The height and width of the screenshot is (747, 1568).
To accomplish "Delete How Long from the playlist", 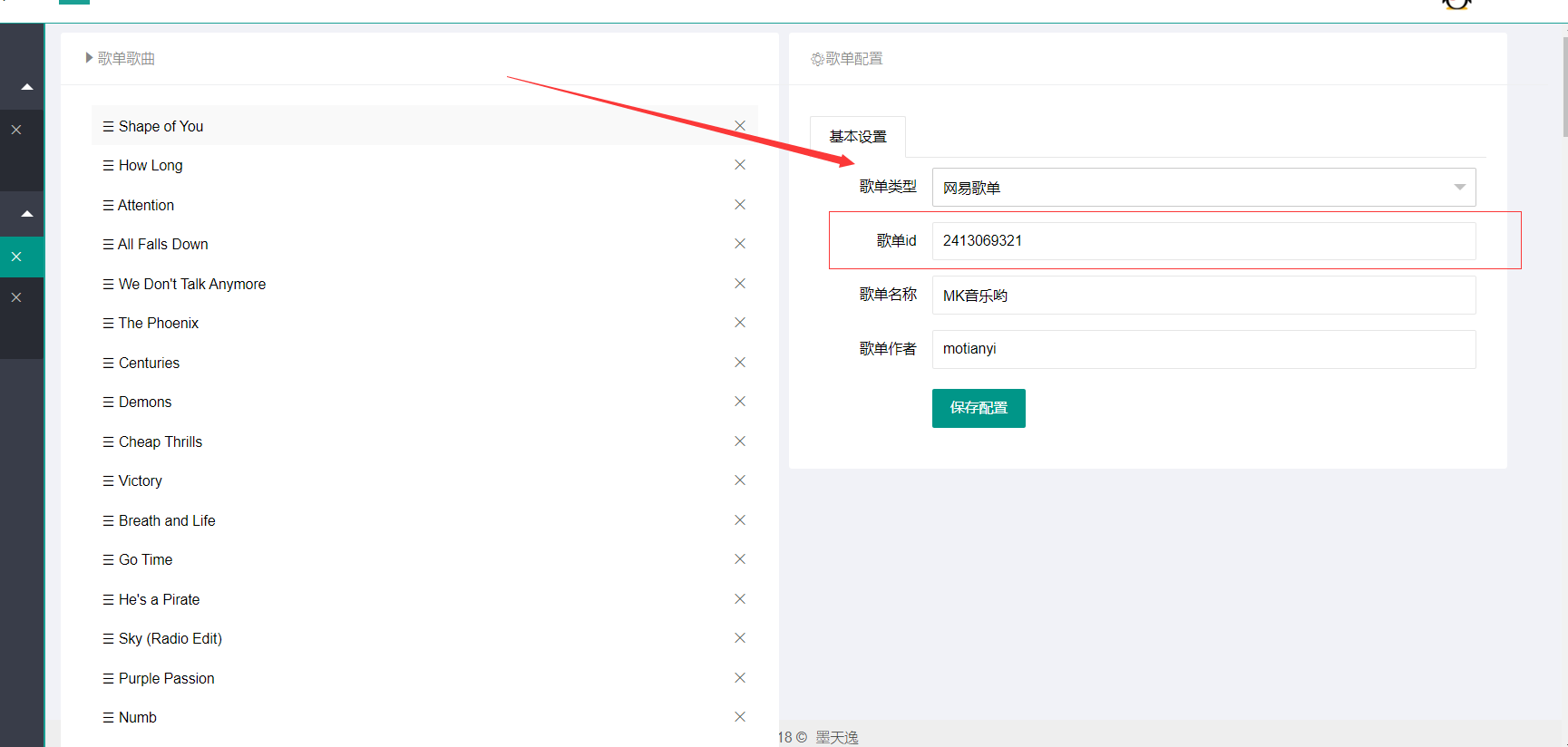I will pos(740,165).
